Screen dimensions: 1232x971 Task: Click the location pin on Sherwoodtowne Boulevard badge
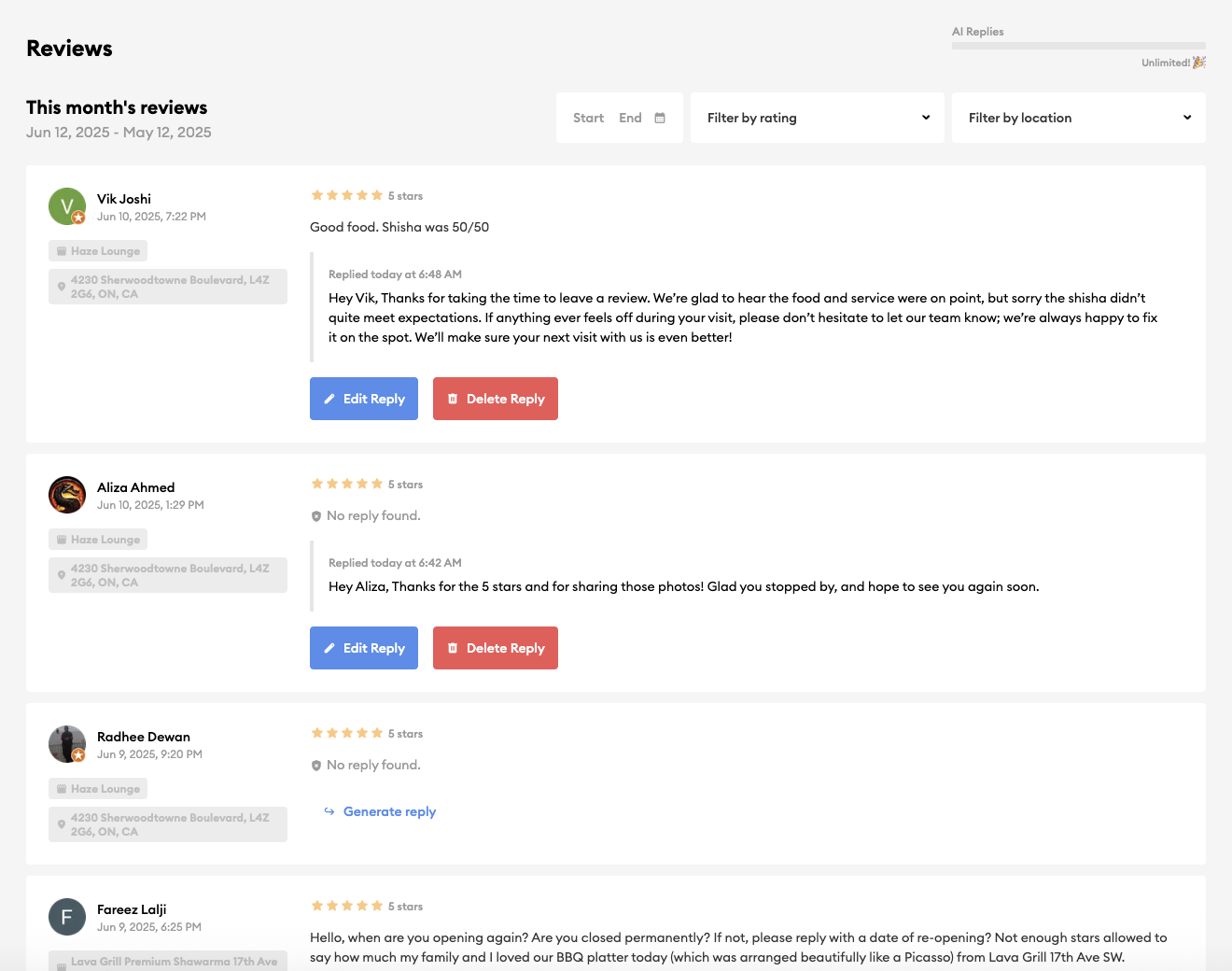click(x=61, y=287)
